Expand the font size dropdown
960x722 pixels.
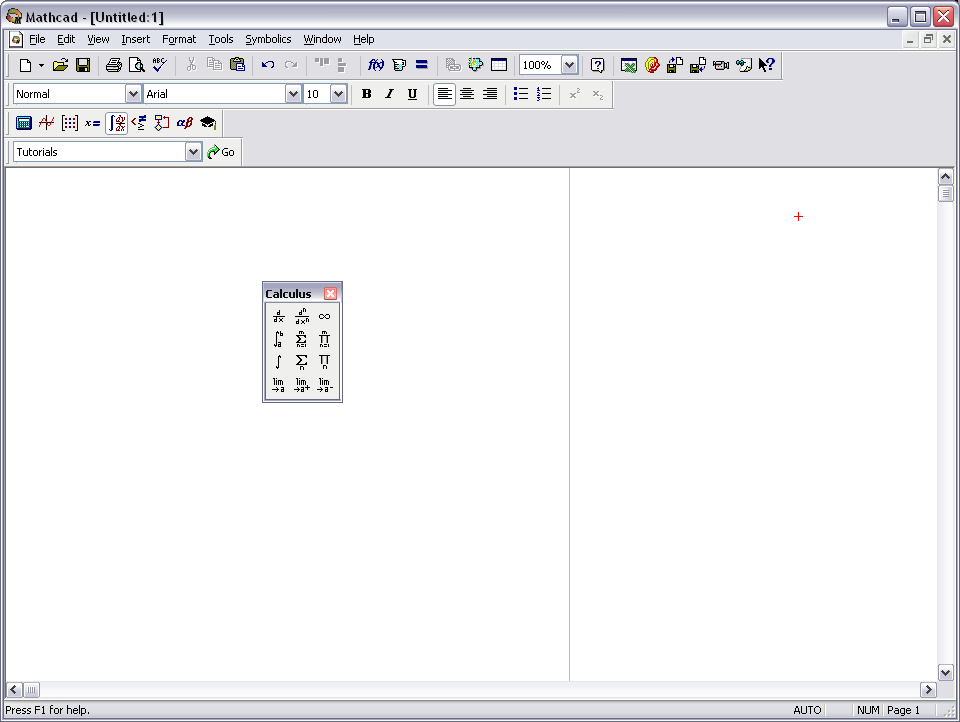tap(339, 94)
